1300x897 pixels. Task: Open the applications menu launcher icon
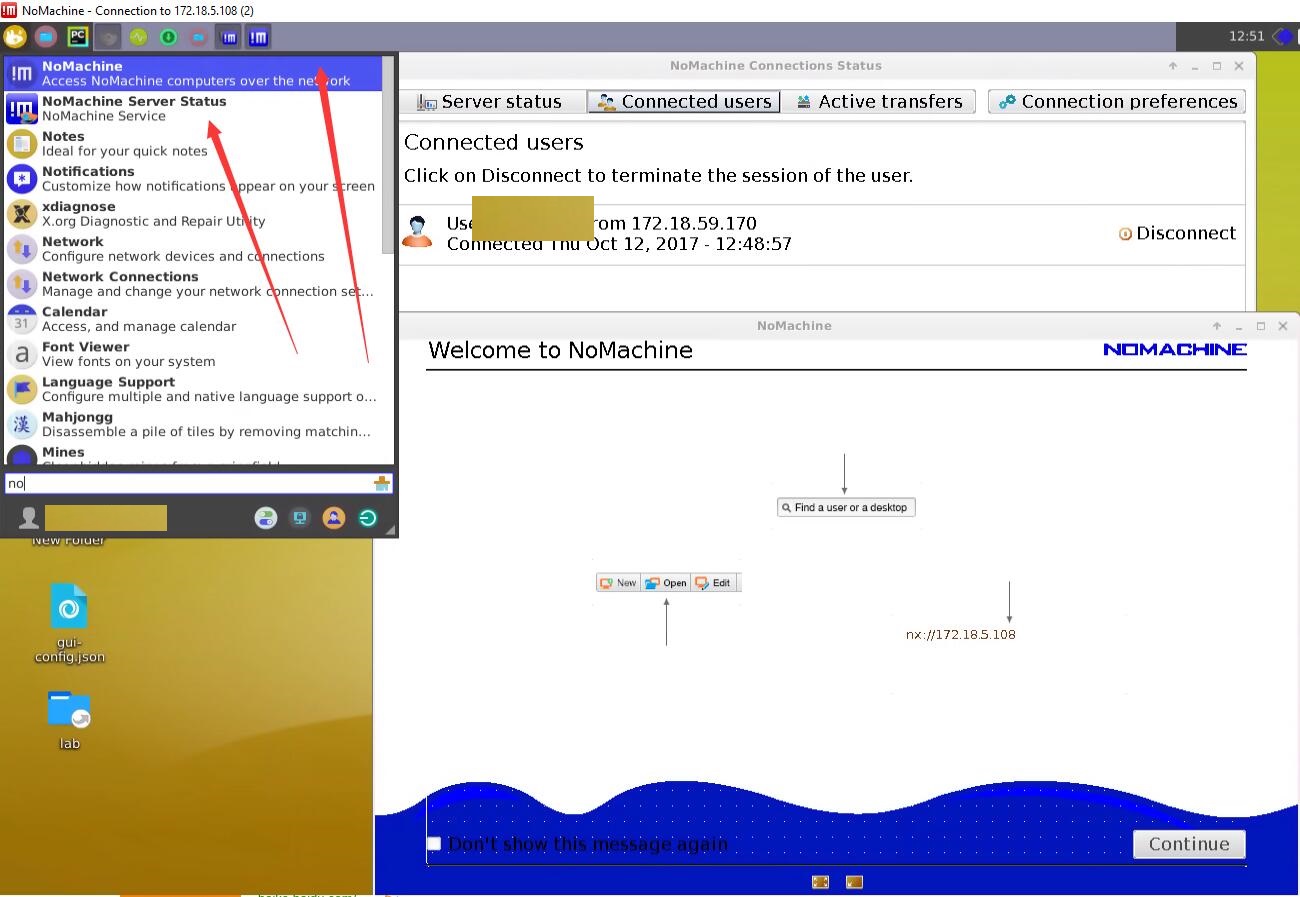pyautogui.click(x=14, y=37)
